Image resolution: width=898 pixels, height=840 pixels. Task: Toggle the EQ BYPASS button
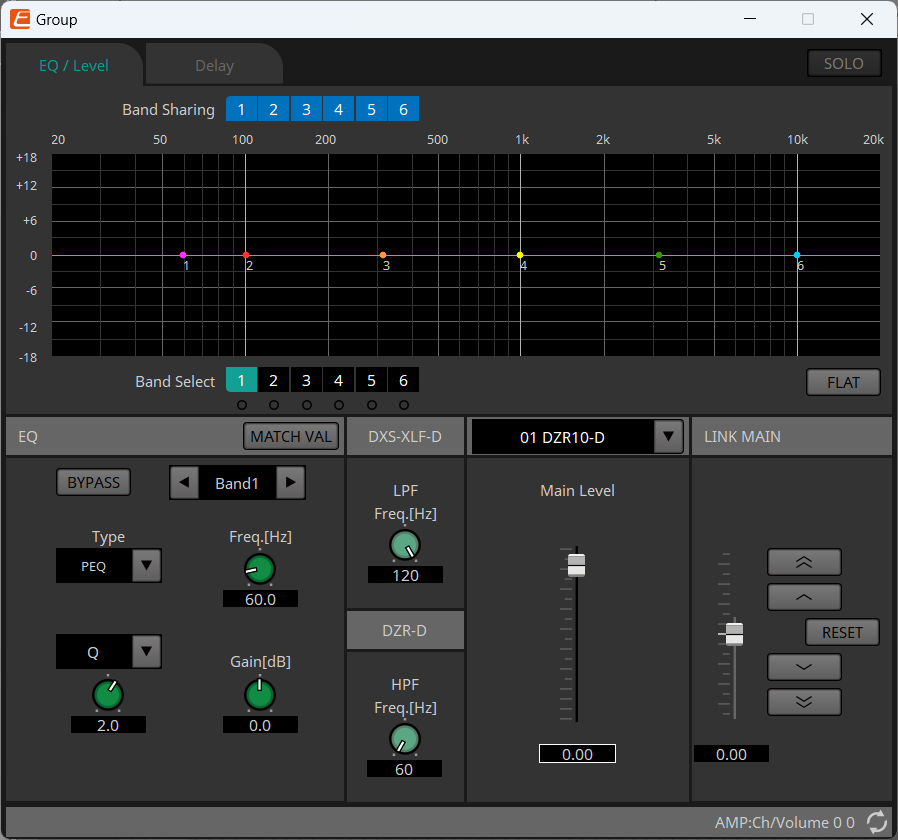[x=93, y=483]
